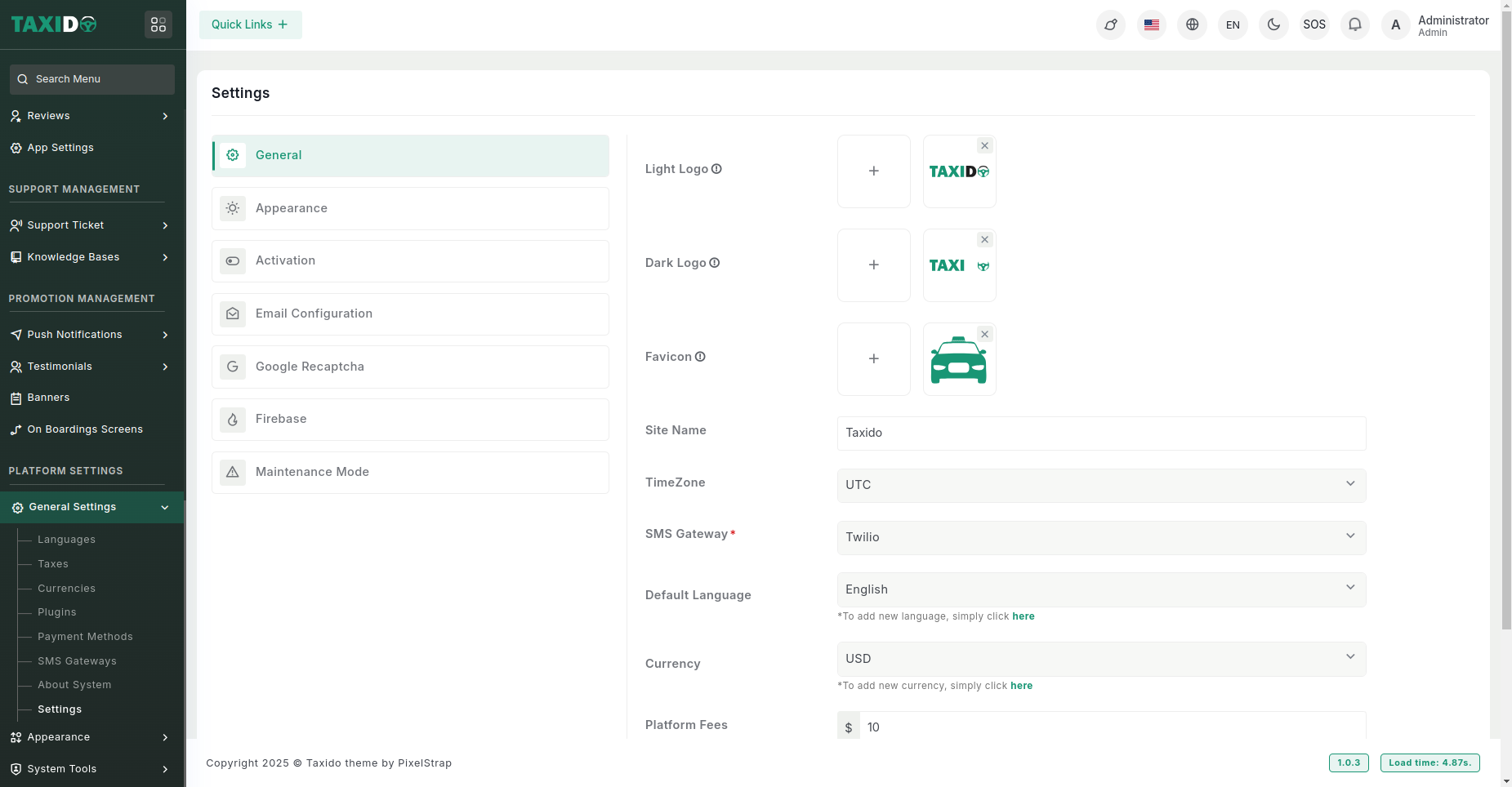The image size is (1512, 787).
Task: Switch to the Appearance settings tab
Action: (410, 208)
